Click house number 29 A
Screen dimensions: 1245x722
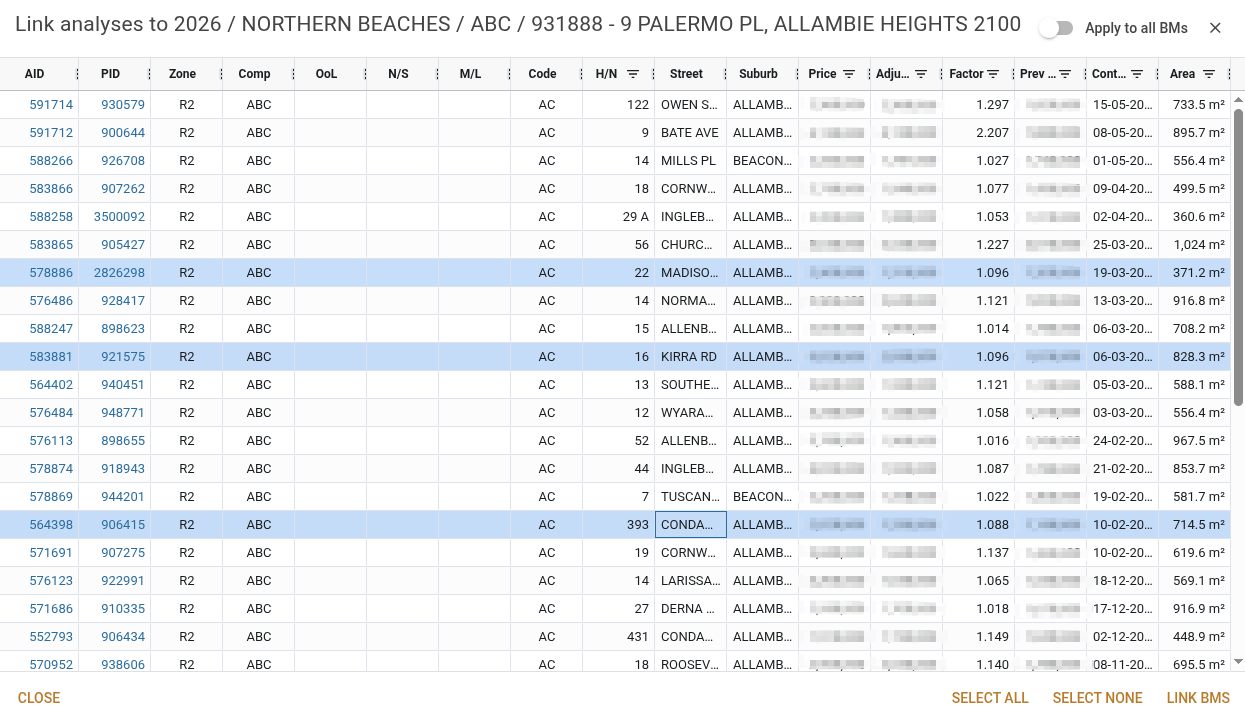(x=636, y=216)
